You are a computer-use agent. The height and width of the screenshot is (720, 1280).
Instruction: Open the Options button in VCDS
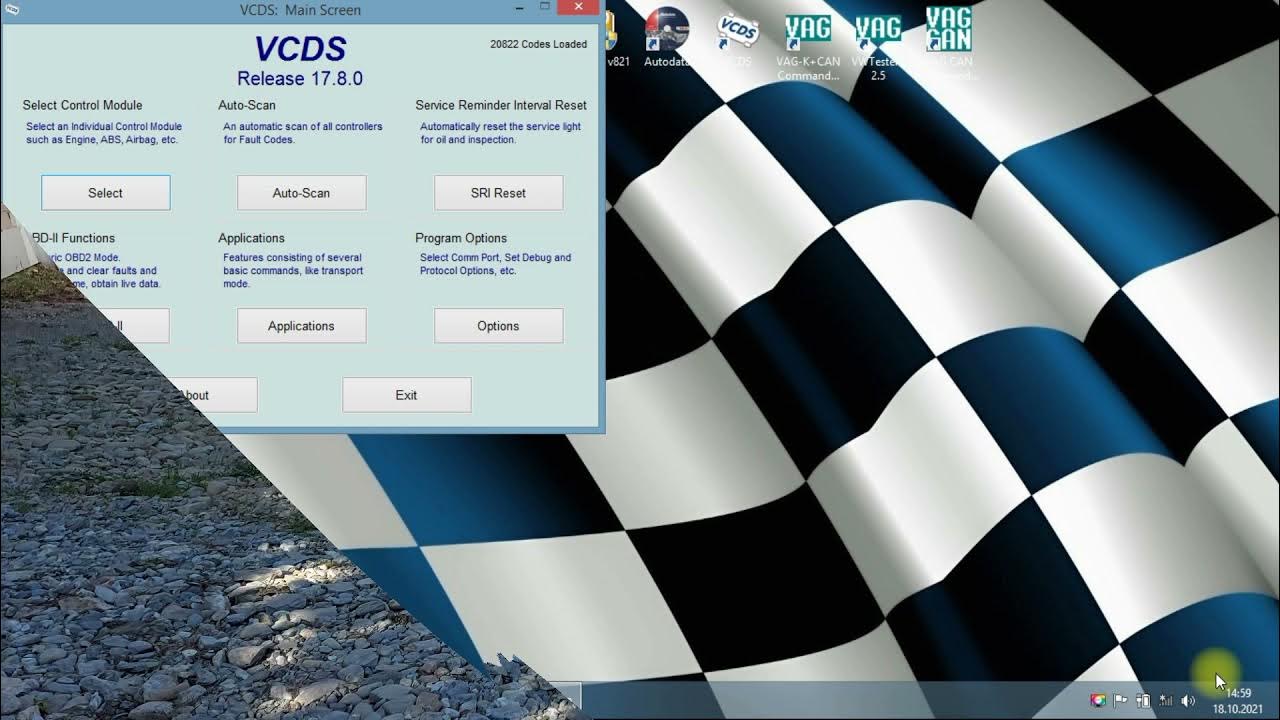tap(498, 326)
